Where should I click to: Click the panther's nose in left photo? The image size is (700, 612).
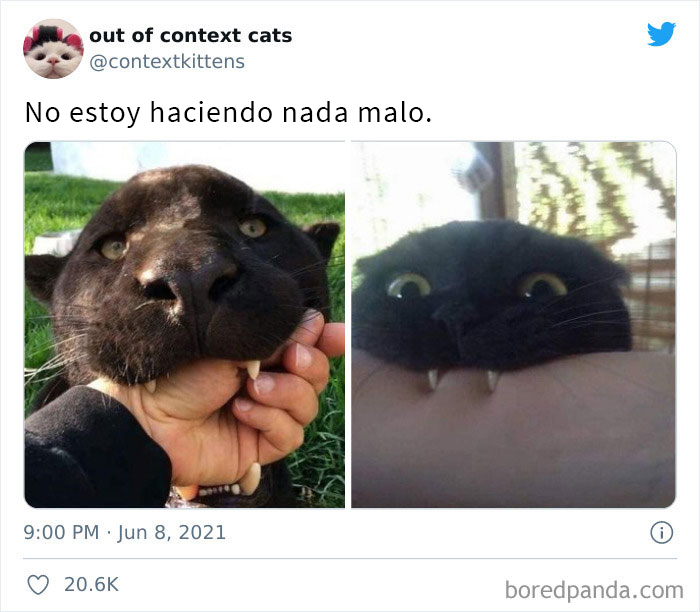(x=190, y=286)
